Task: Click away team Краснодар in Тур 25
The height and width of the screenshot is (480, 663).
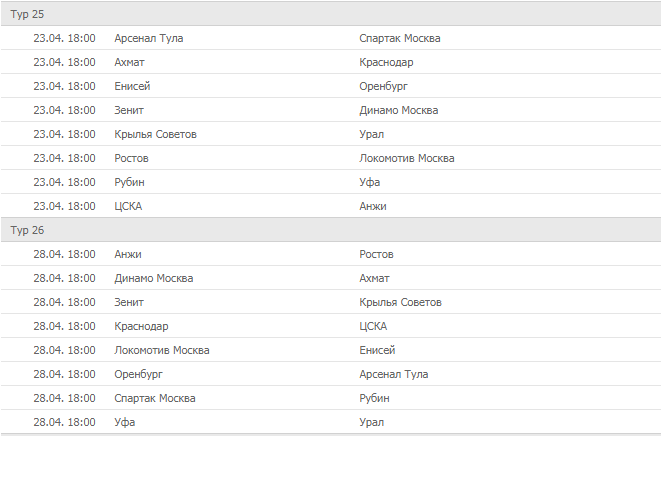Action: pyautogui.click(x=387, y=62)
